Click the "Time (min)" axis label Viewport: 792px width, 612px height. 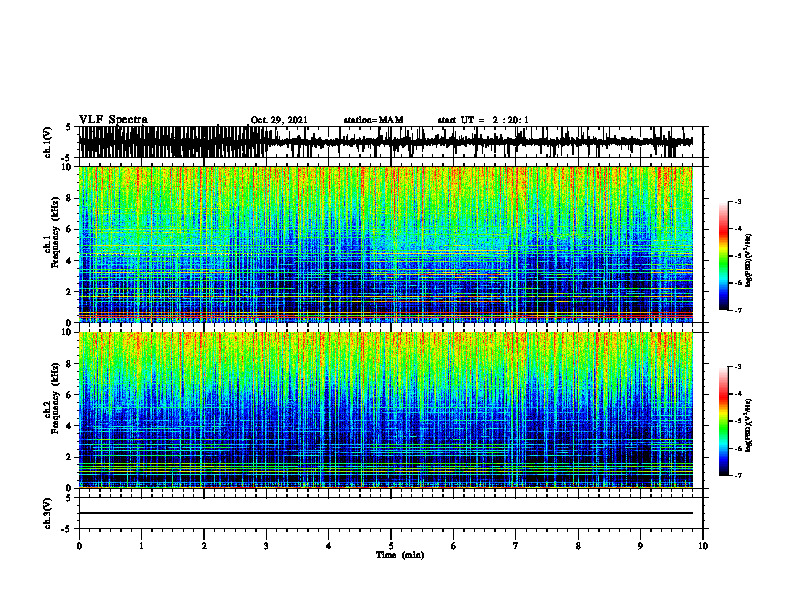click(400, 555)
